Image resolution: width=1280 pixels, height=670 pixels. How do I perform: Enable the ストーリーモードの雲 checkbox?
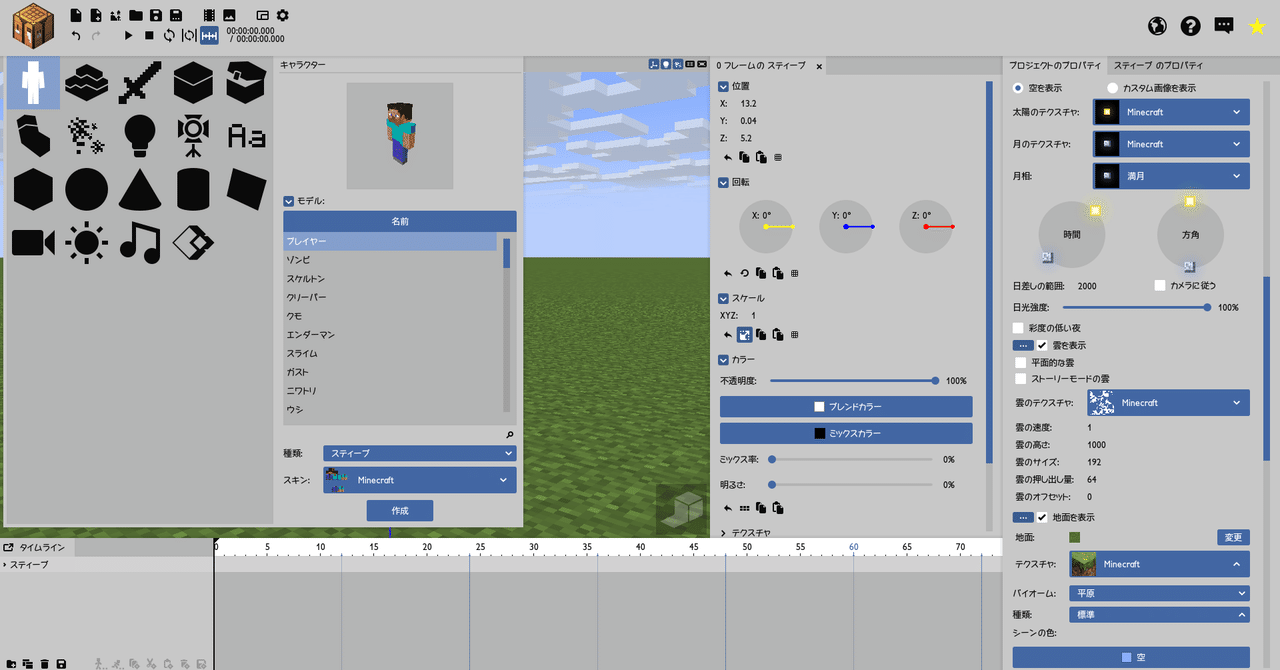point(1021,379)
